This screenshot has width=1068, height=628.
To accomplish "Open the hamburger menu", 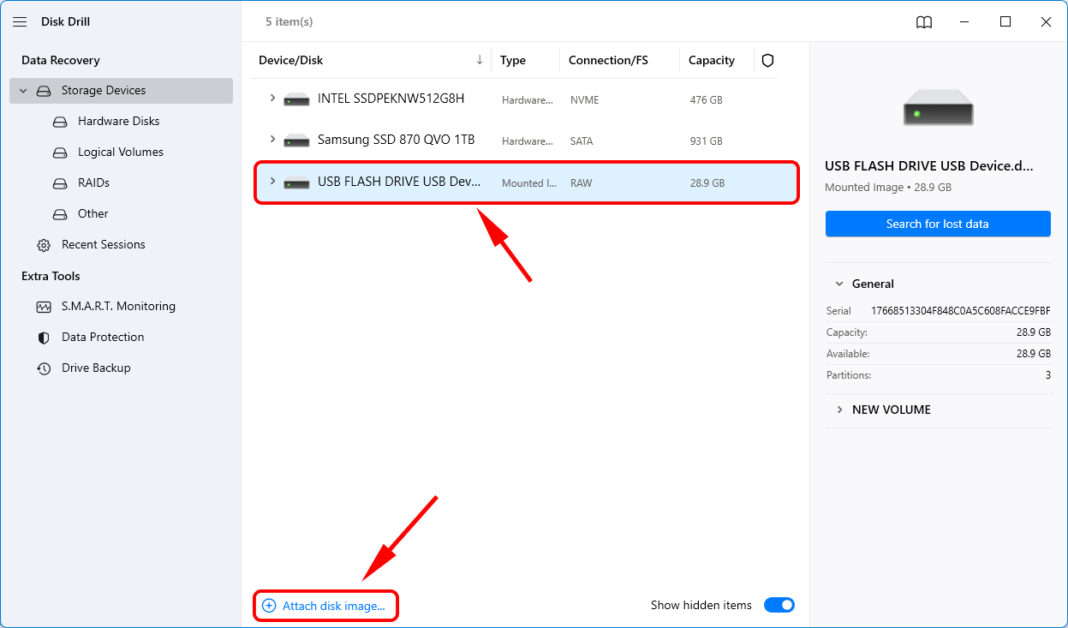I will click(x=20, y=21).
